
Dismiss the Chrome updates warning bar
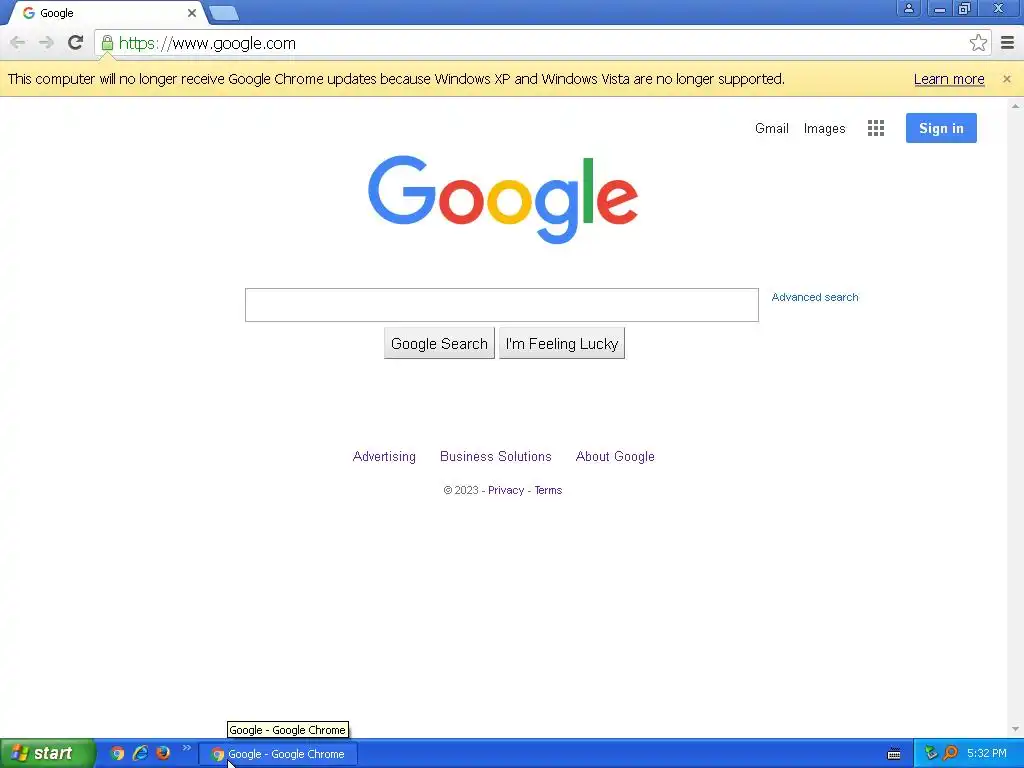(x=1006, y=79)
